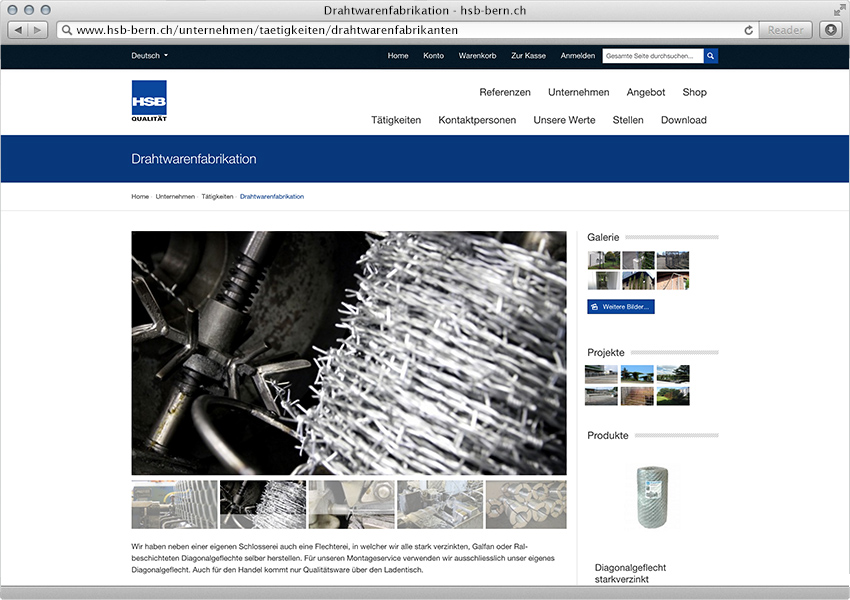Select the second slideshow thumbnail with the barbed wire roll
Image resolution: width=850 pixels, height=600 pixels.
tap(263, 504)
